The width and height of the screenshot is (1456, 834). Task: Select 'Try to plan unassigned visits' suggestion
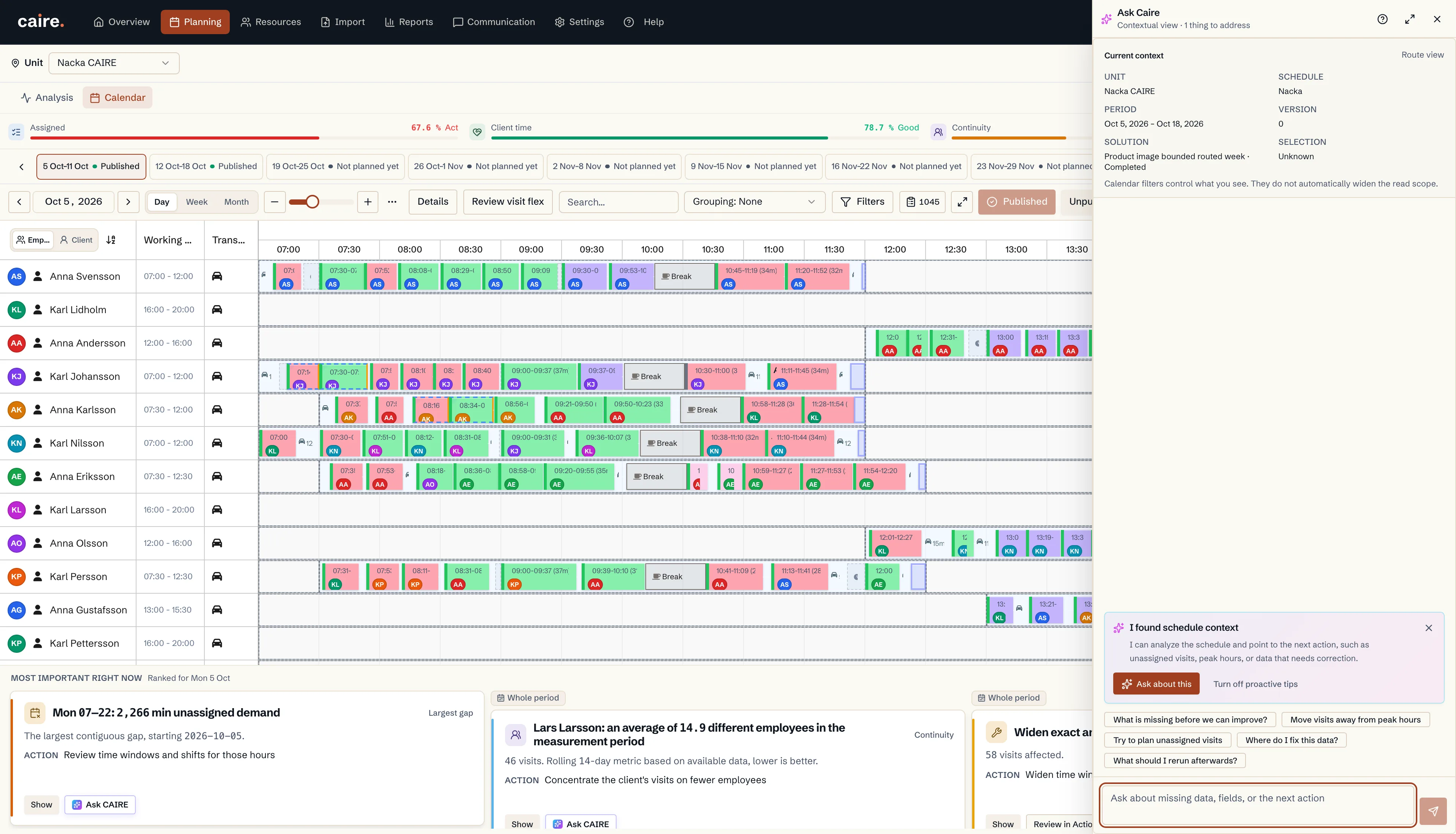[x=1167, y=740]
